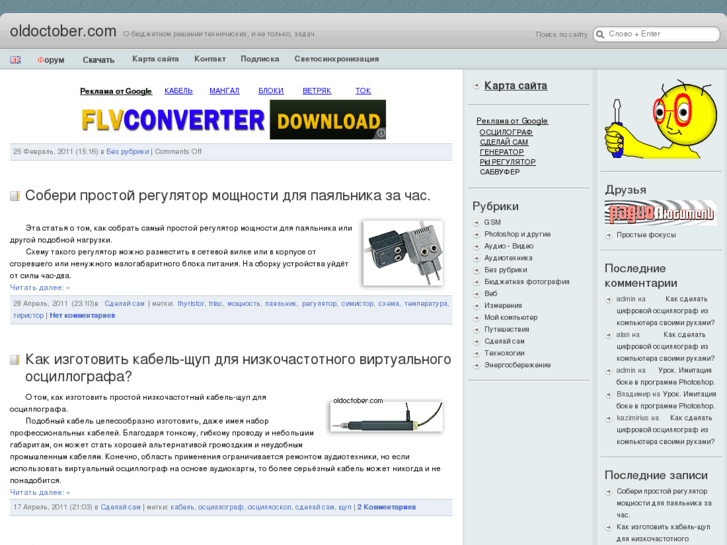
Task: Open the 'Контакт' menu item
Action: [x=210, y=59]
